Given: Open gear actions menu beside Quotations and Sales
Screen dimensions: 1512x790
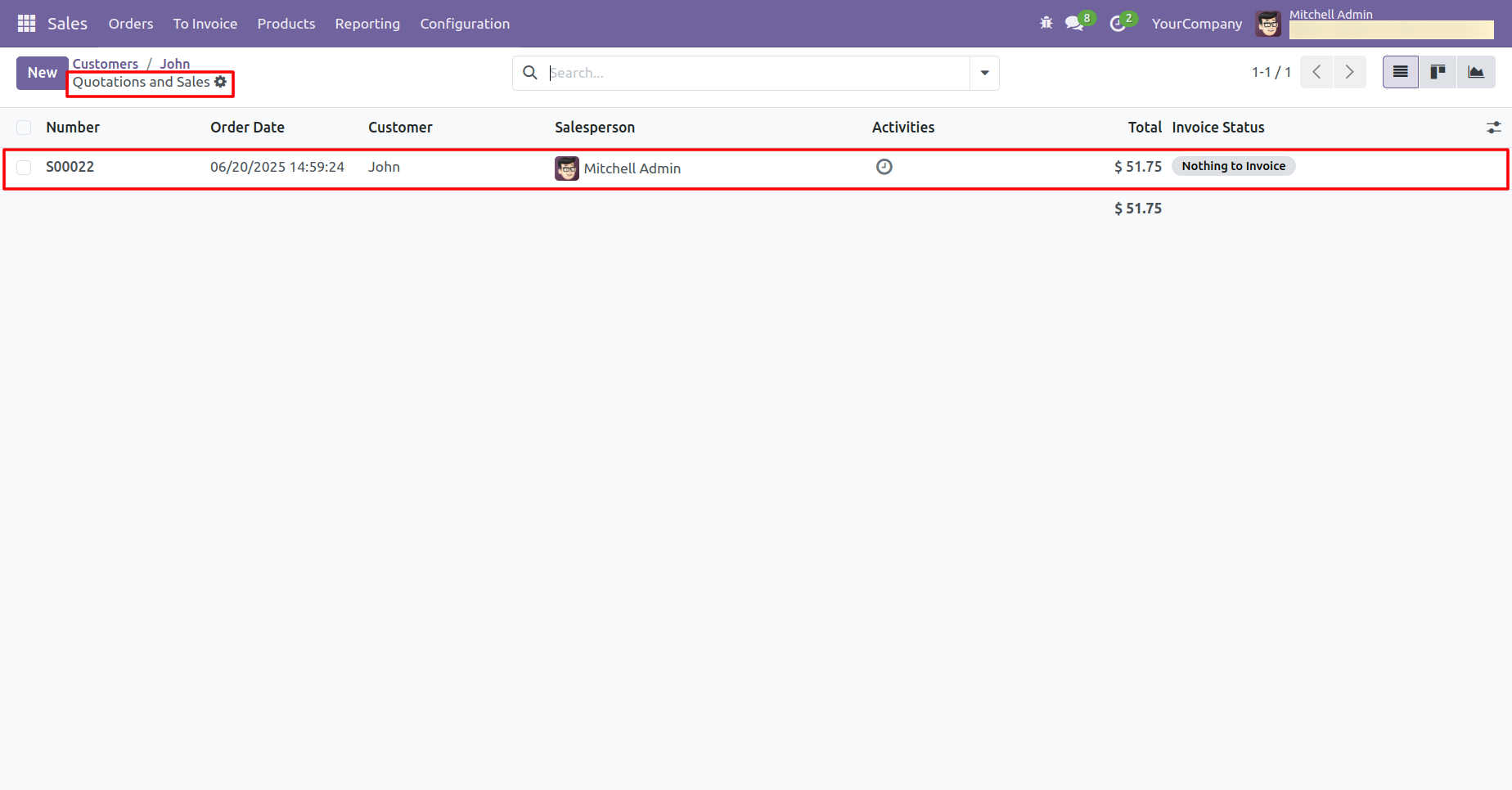Looking at the screenshot, I should click(x=220, y=82).
